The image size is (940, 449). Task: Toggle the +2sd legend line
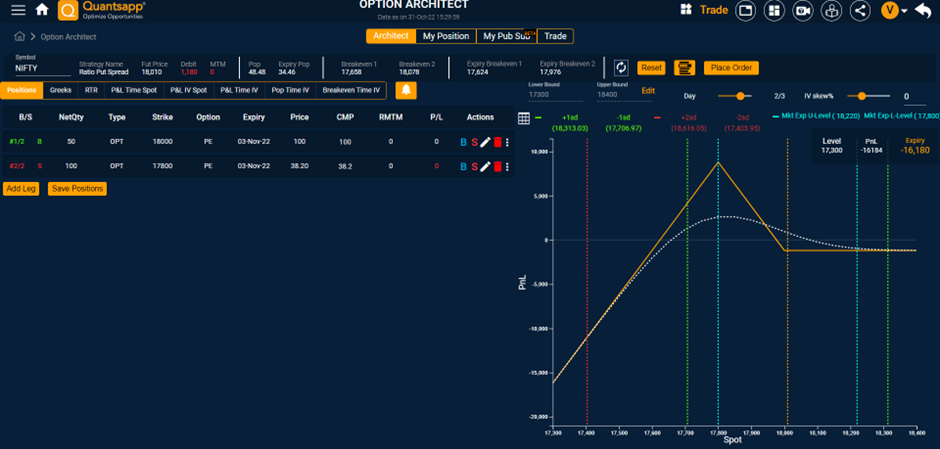(688, 122)
